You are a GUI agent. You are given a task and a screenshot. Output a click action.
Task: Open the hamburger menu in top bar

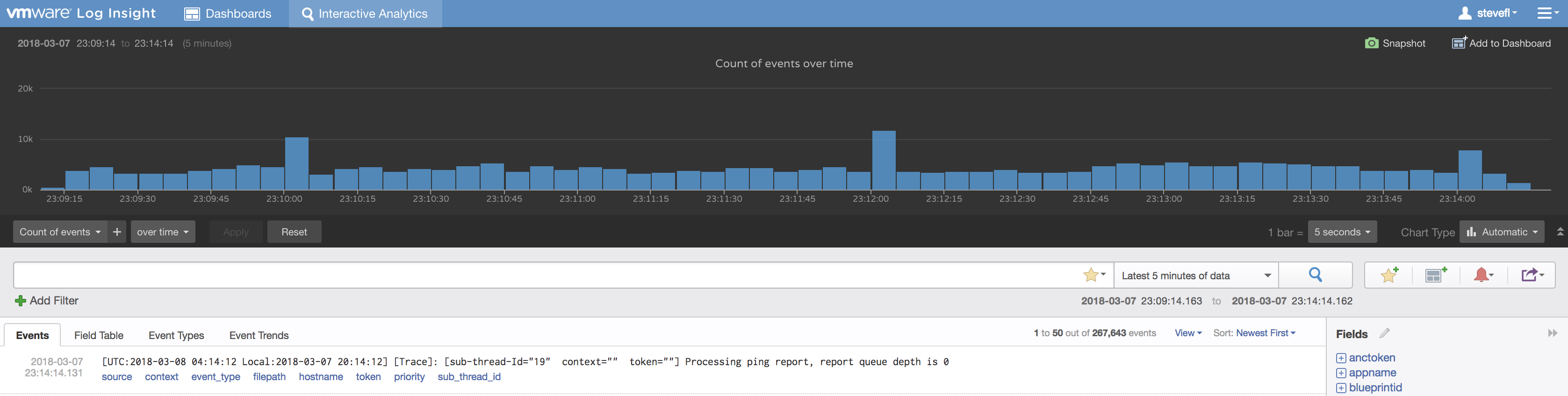[x=1545, y=14]
